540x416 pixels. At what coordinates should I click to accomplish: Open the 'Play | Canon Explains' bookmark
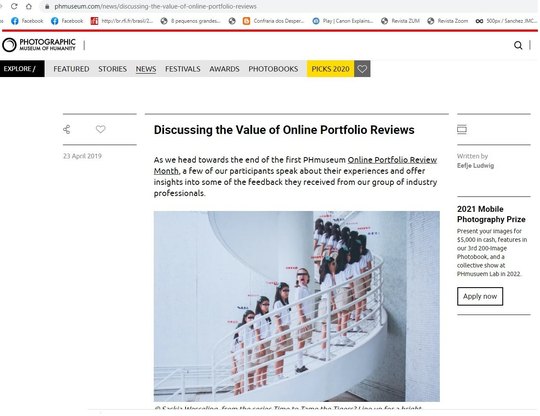pos(343,21)
